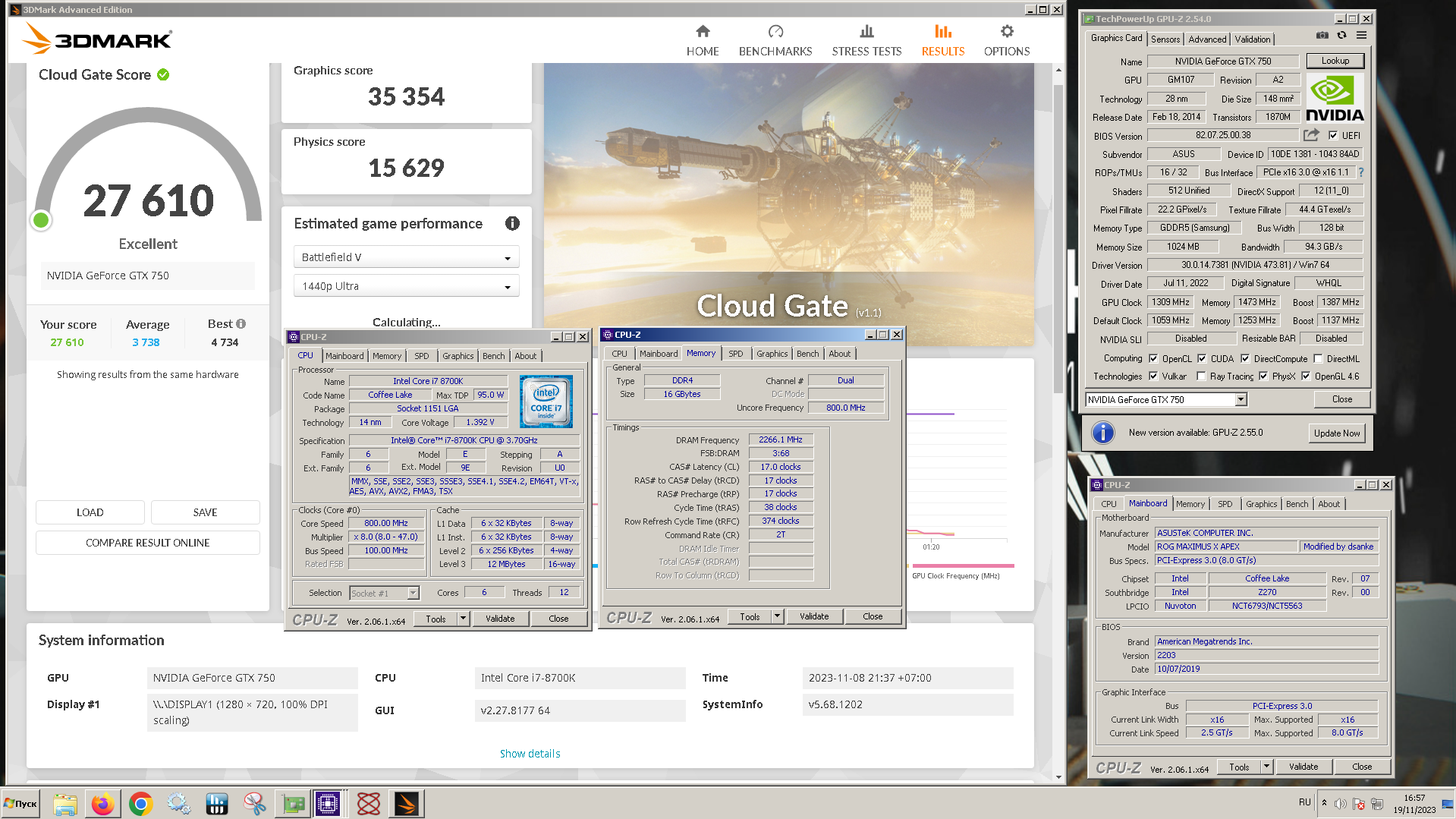
Task: Open Caches... no, SPD tab in CPU-Z Memory window
Action: [x=735, y=354]
